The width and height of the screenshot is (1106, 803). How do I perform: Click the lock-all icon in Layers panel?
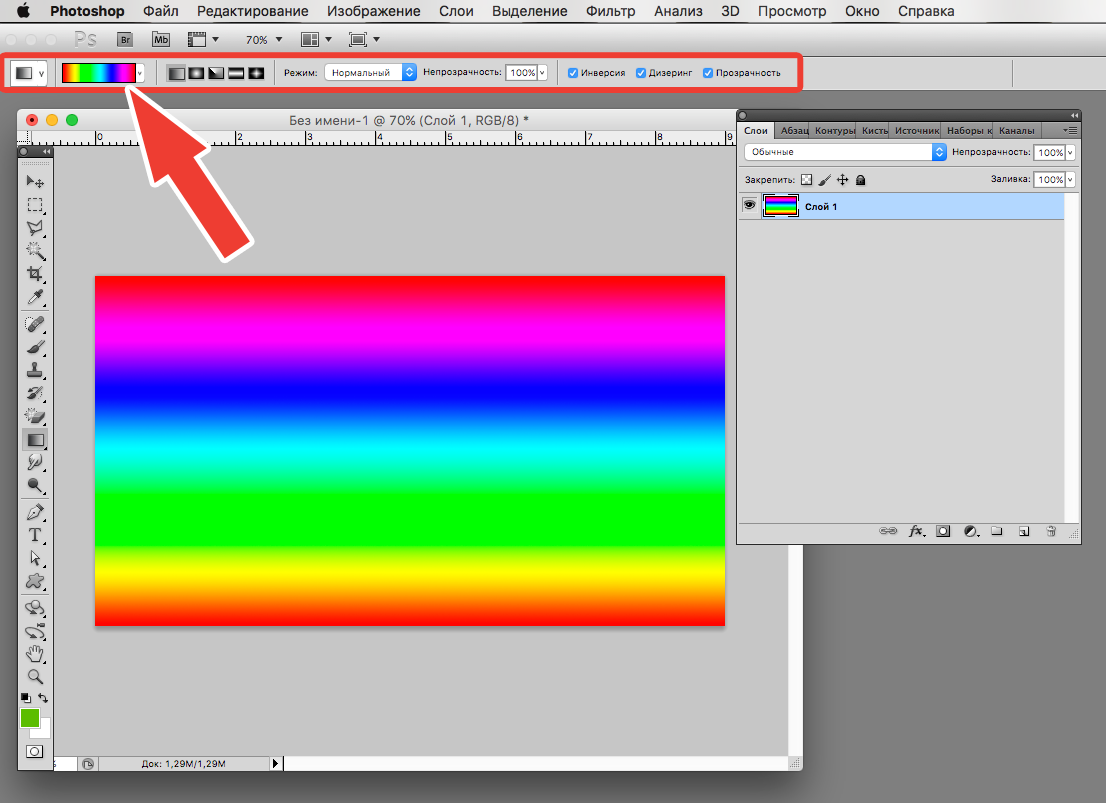860,180
